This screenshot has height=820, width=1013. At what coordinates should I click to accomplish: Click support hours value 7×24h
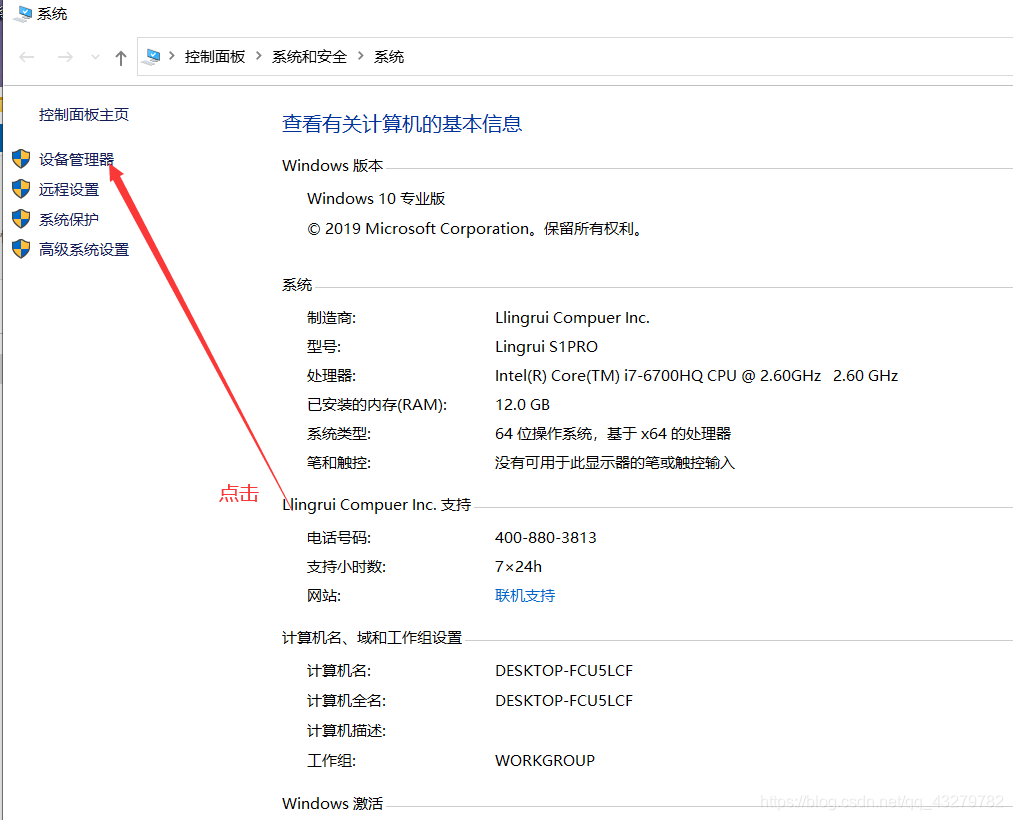click(x=519, y=567)
